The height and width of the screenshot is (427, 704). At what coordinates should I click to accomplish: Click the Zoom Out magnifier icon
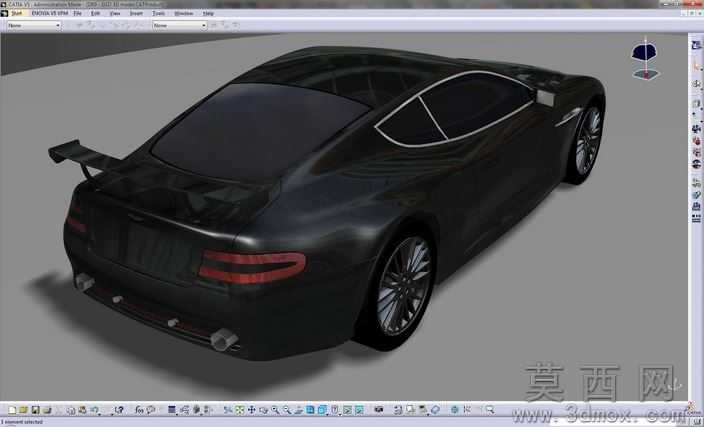tap(286, 410)
